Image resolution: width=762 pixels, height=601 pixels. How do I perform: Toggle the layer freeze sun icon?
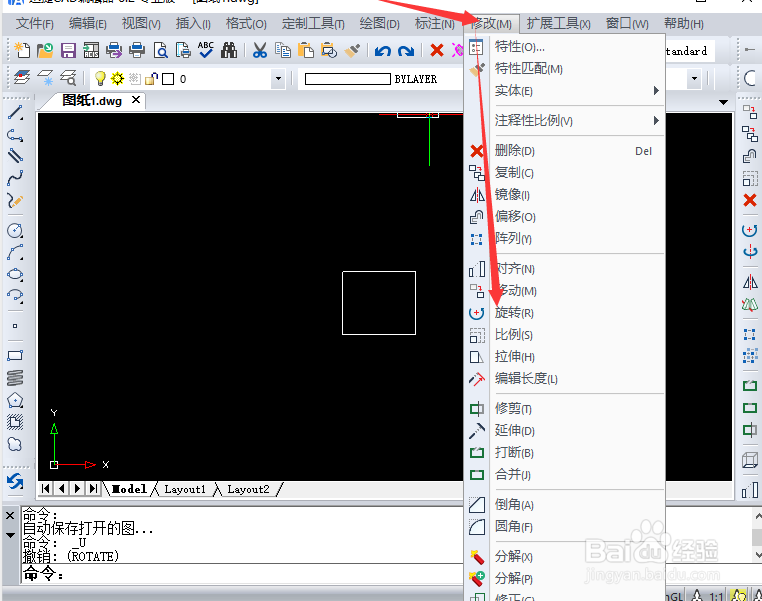(x=118, y=78)
